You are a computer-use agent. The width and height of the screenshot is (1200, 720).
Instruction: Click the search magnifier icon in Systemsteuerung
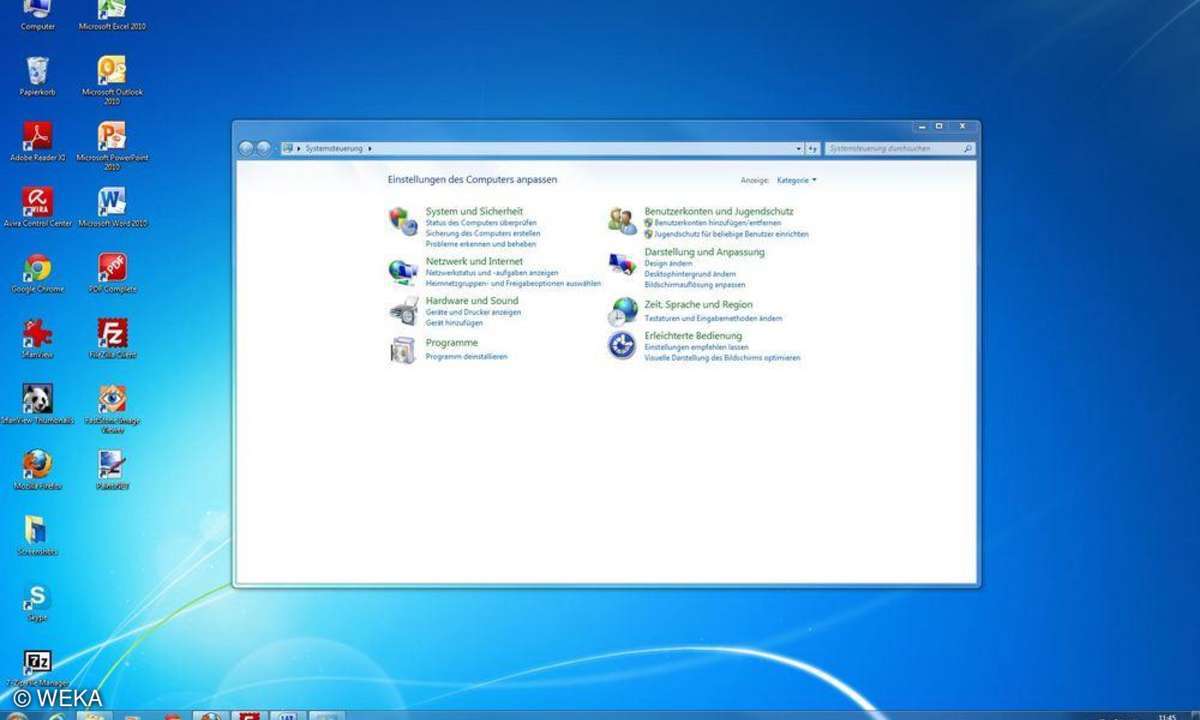pos(967,148)
